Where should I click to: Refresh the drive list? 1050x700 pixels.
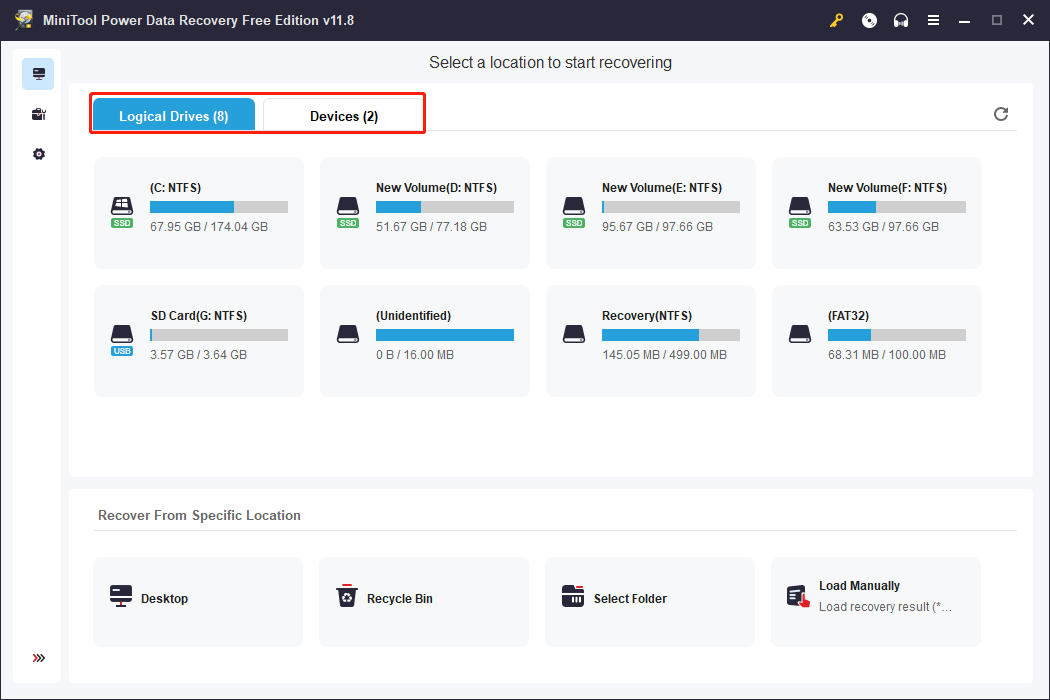1001,114
